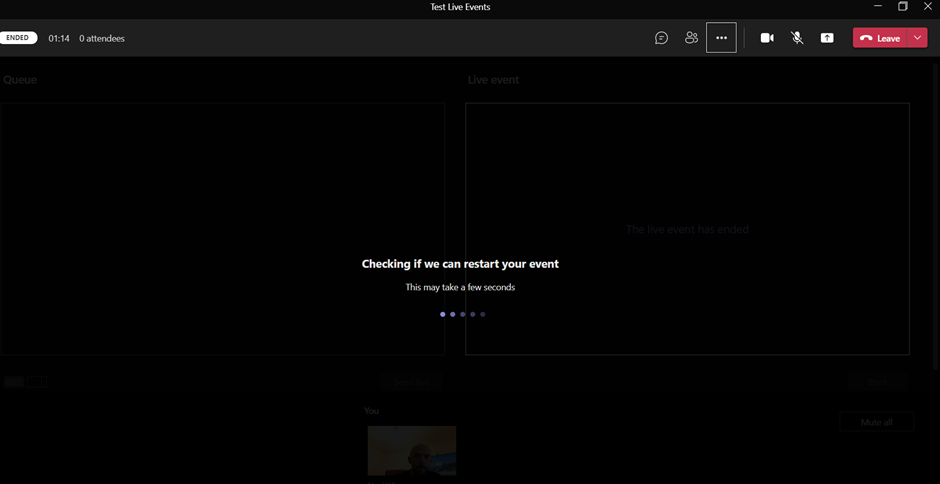Choose the second layout option under Queue

pyautogui.click(x=37, y=382)
